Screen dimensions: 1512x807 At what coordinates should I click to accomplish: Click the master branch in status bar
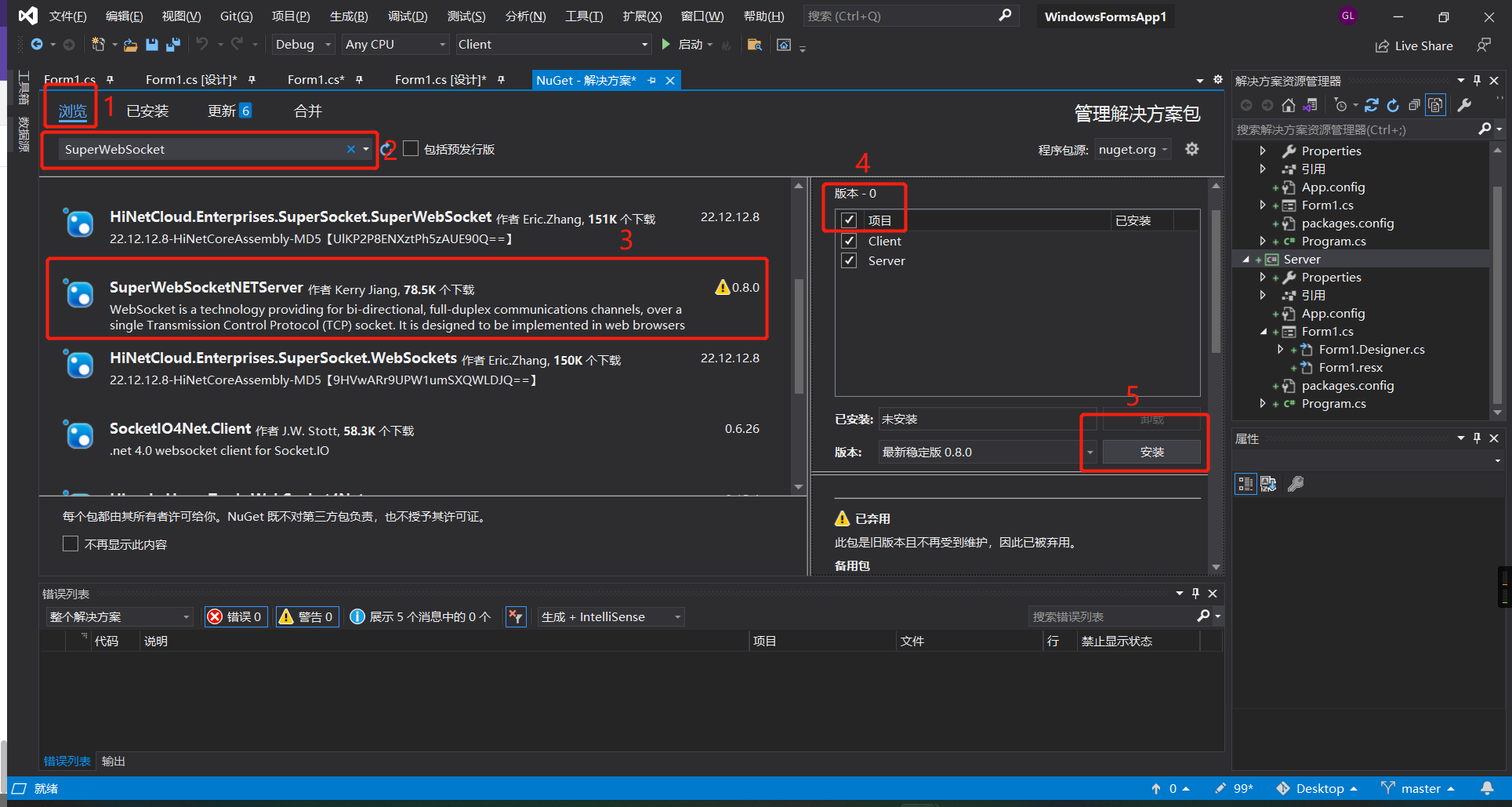pyautogui.click(x=1418, y=788)
